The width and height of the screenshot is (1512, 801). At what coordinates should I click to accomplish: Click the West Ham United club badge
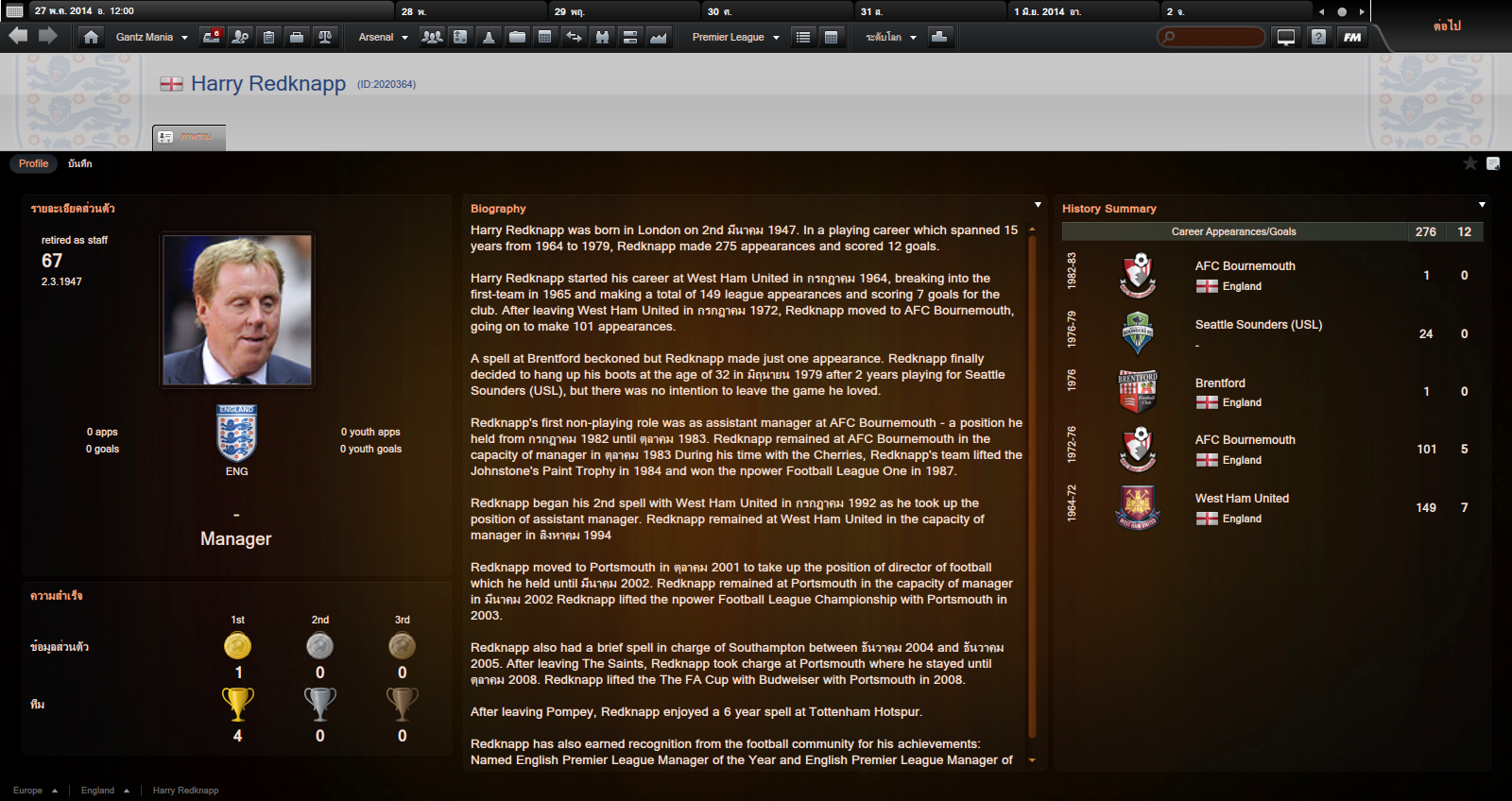coord(1138,508)
